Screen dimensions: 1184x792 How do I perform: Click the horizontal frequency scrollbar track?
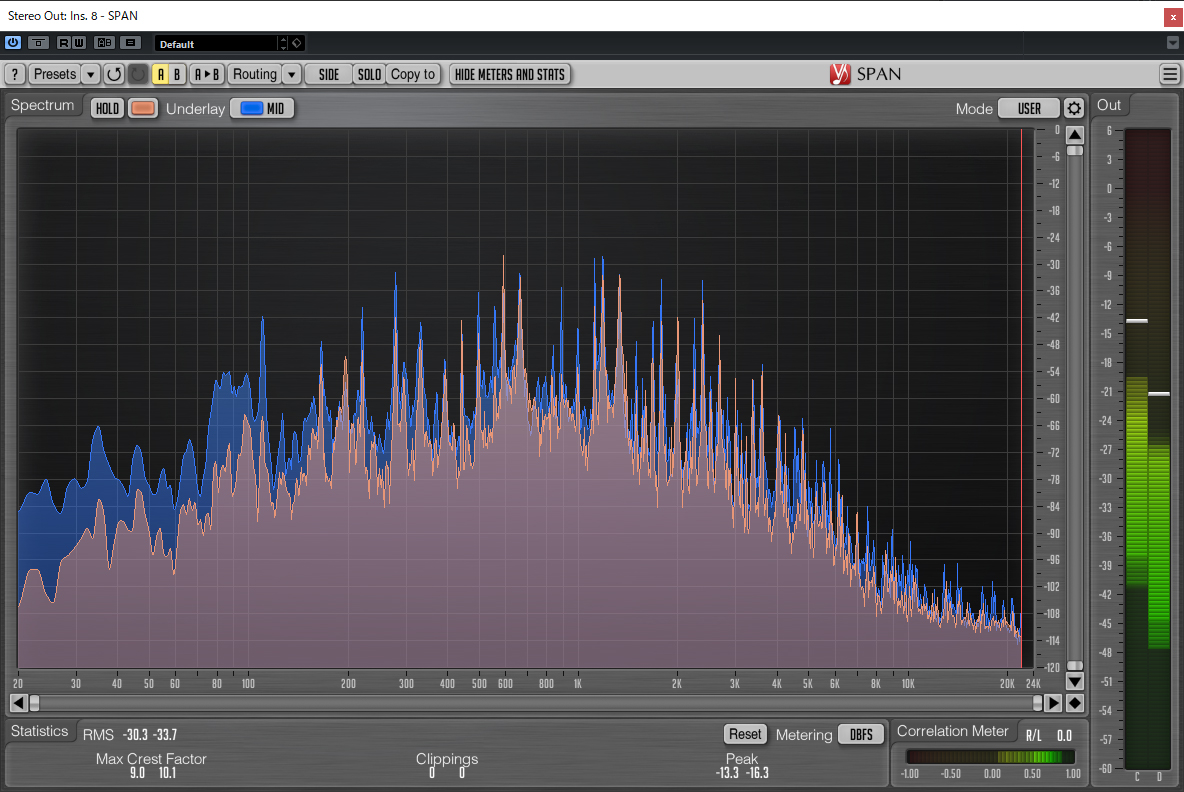click(x=536, y=703)
